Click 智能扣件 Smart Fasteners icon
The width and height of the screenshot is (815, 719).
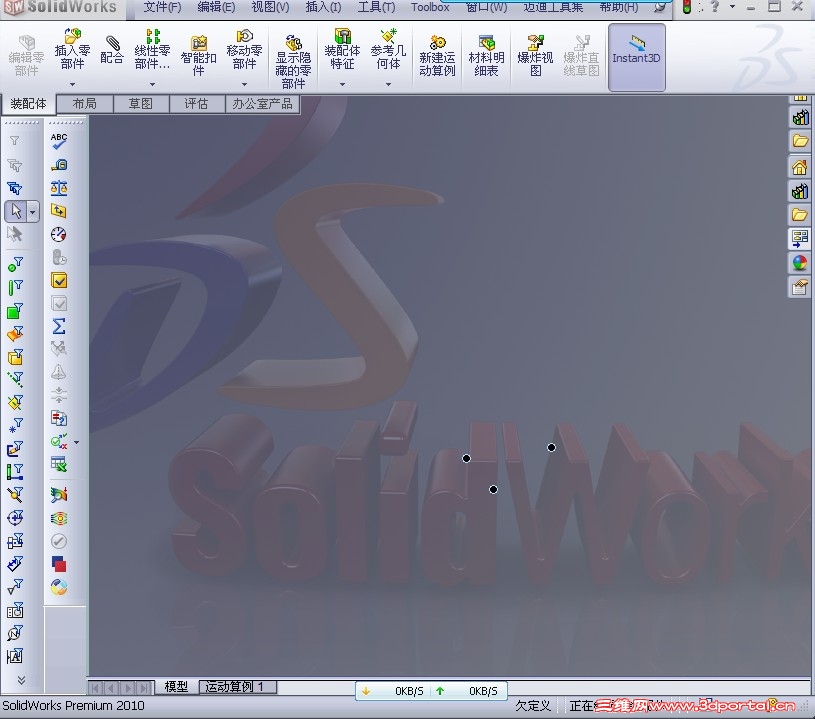pos(198,56)
